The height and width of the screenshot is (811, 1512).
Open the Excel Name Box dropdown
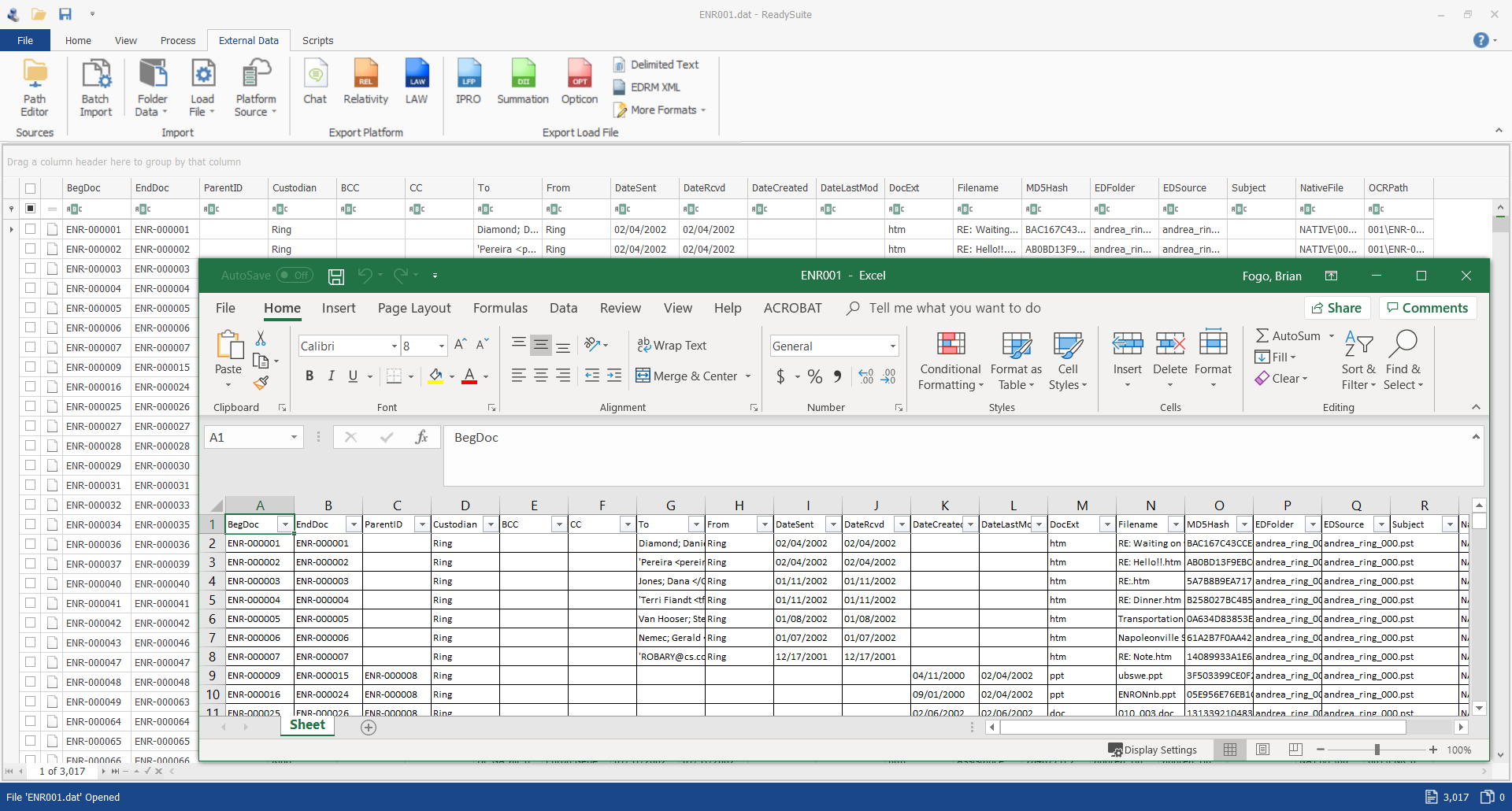294,438
